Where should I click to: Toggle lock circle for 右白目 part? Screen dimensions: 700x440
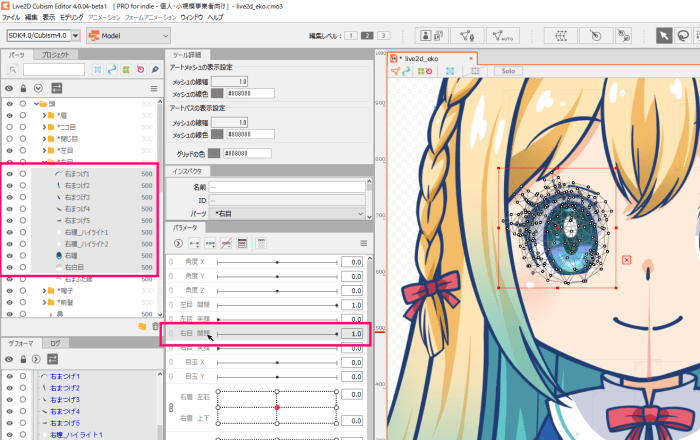tap(23, 267)
